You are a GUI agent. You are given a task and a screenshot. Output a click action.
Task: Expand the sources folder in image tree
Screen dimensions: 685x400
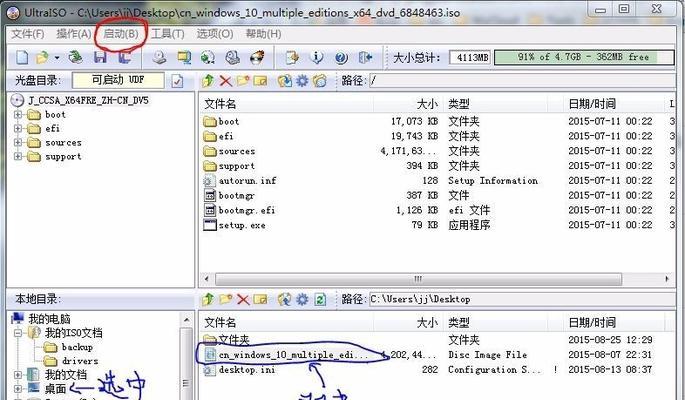pyautogui.click(x=18, y=142)
